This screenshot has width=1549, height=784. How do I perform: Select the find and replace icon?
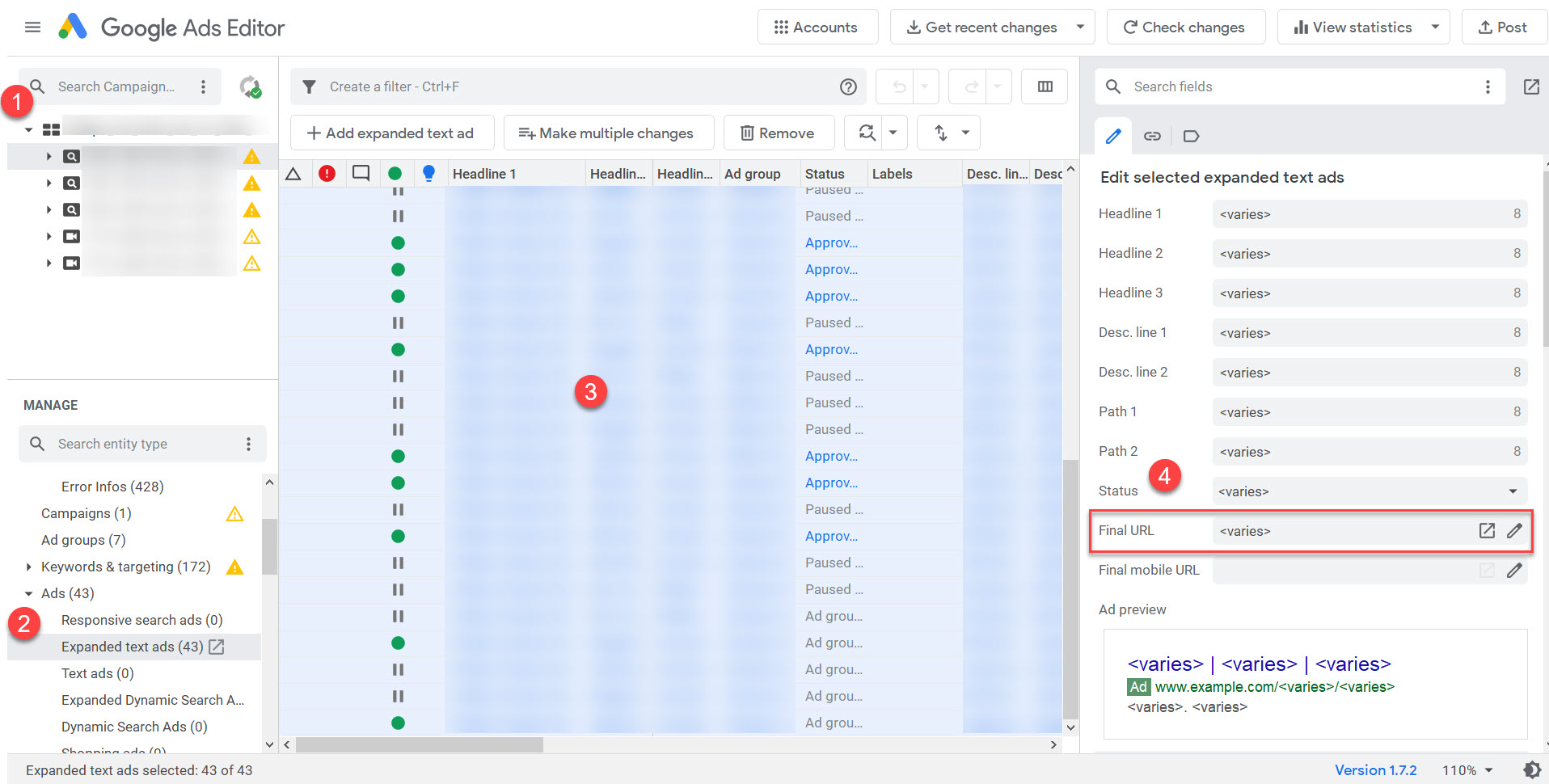866,132
